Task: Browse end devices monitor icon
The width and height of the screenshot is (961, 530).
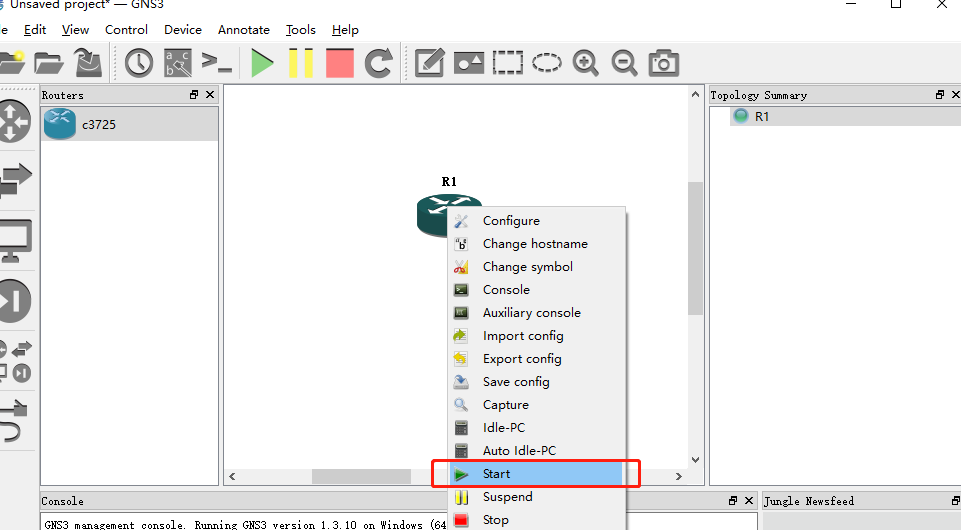Action: tap(15, 241)
